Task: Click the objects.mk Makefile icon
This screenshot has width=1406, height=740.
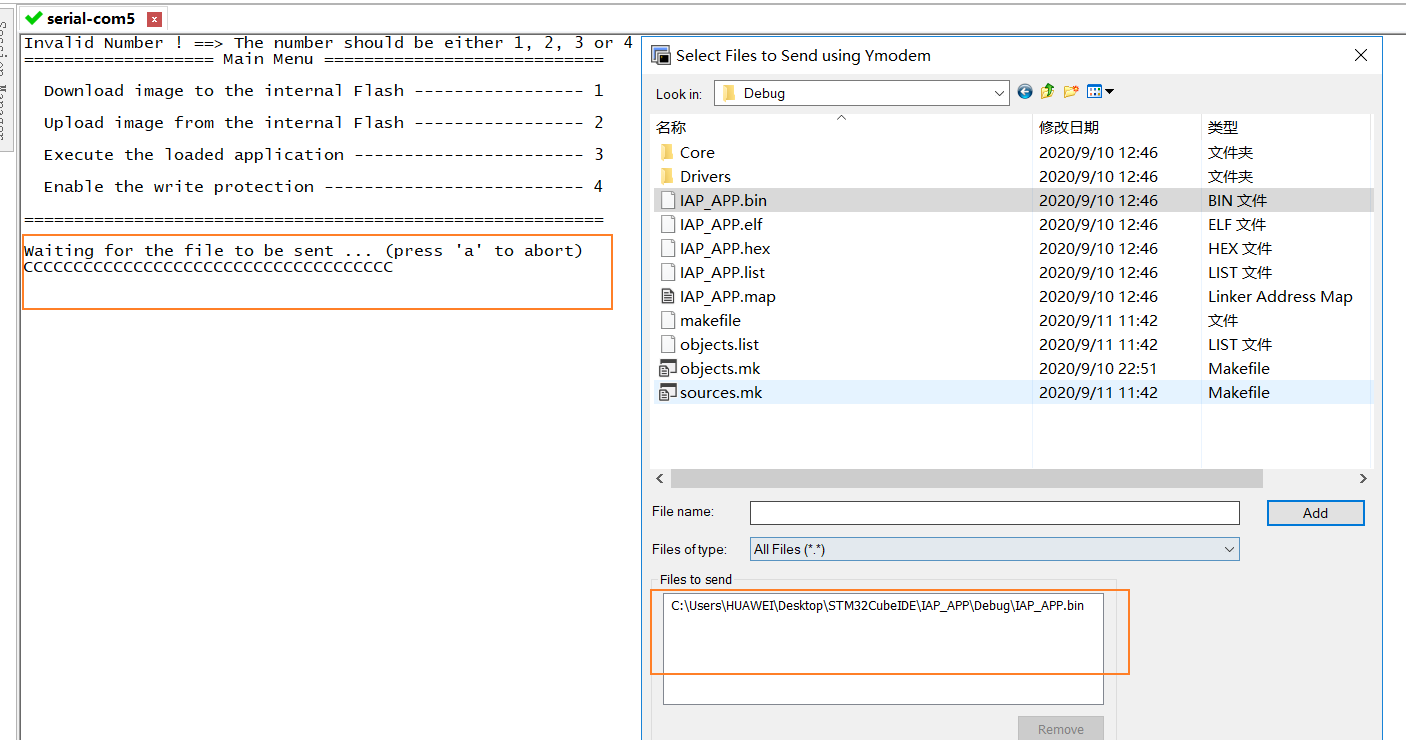Action: [667, 368]
